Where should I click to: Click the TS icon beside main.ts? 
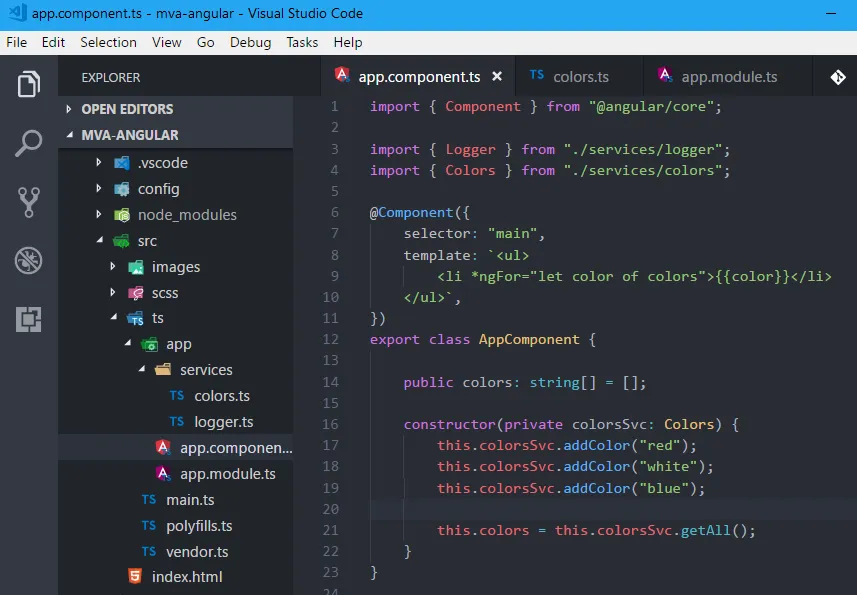149,499
